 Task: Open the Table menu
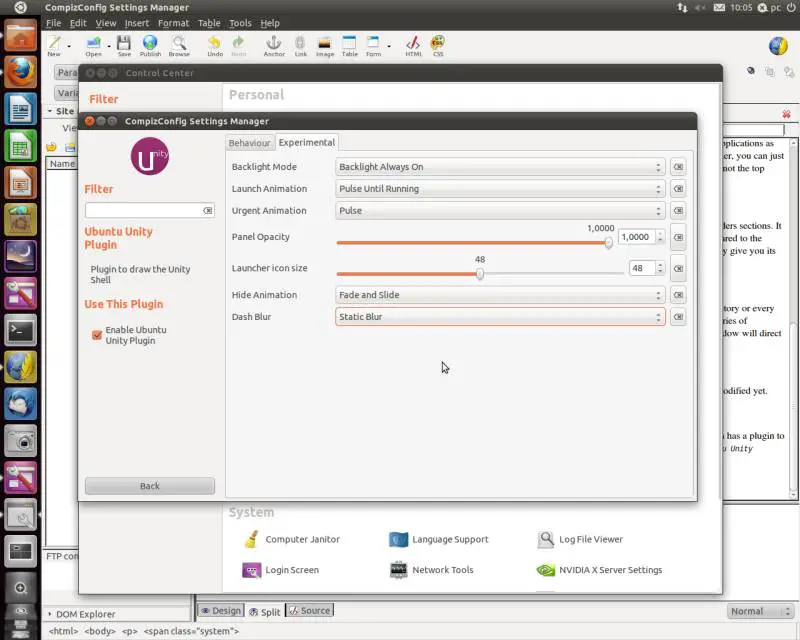click(209, 23)
